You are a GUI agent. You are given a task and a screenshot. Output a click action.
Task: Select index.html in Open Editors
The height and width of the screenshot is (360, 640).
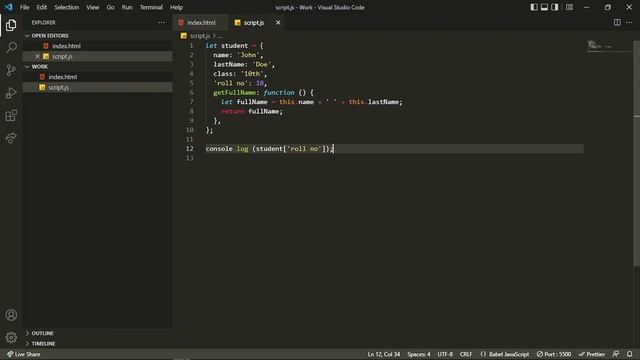(x=98, y=46)
